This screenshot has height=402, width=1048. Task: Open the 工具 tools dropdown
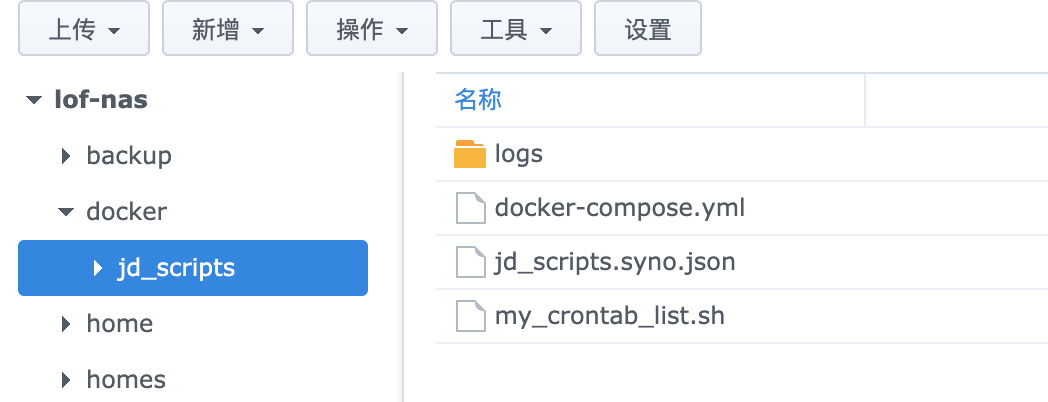pos(516,30)
